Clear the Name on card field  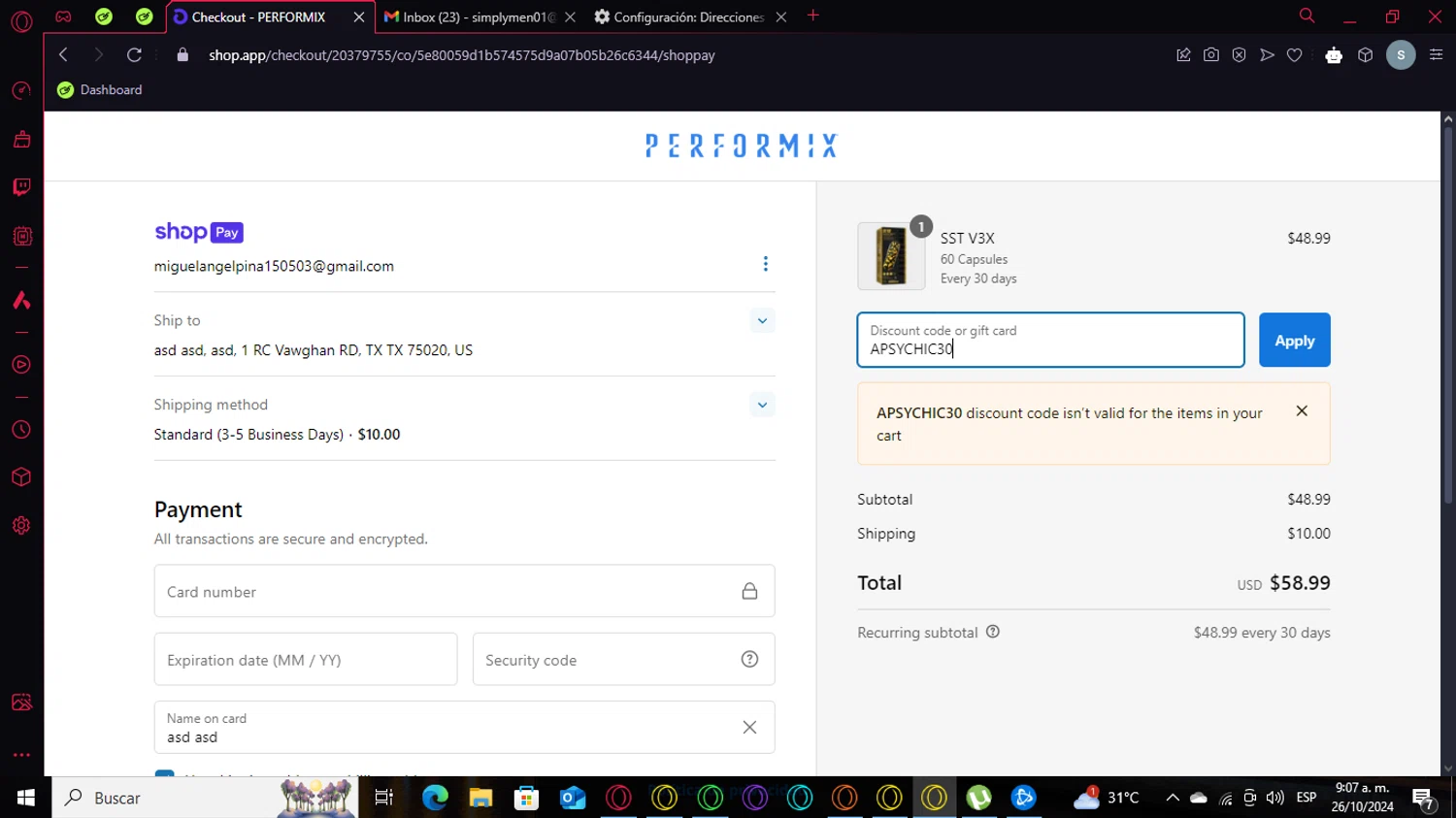tap(749, 727)
